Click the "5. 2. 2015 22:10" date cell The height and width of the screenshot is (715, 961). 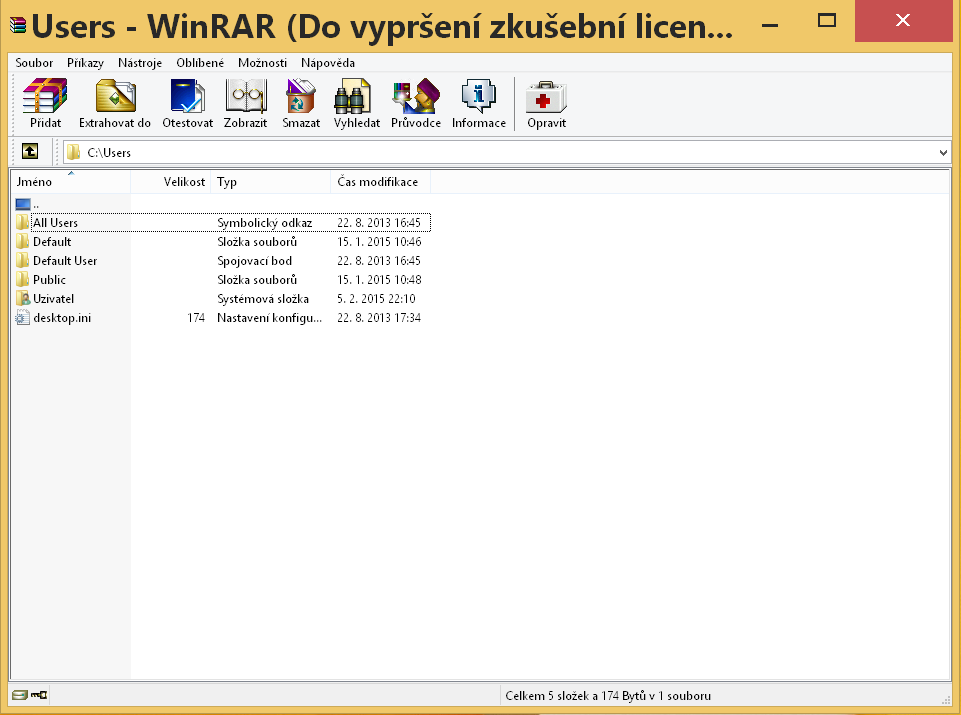pyautogui.click(x=376, y=298)
